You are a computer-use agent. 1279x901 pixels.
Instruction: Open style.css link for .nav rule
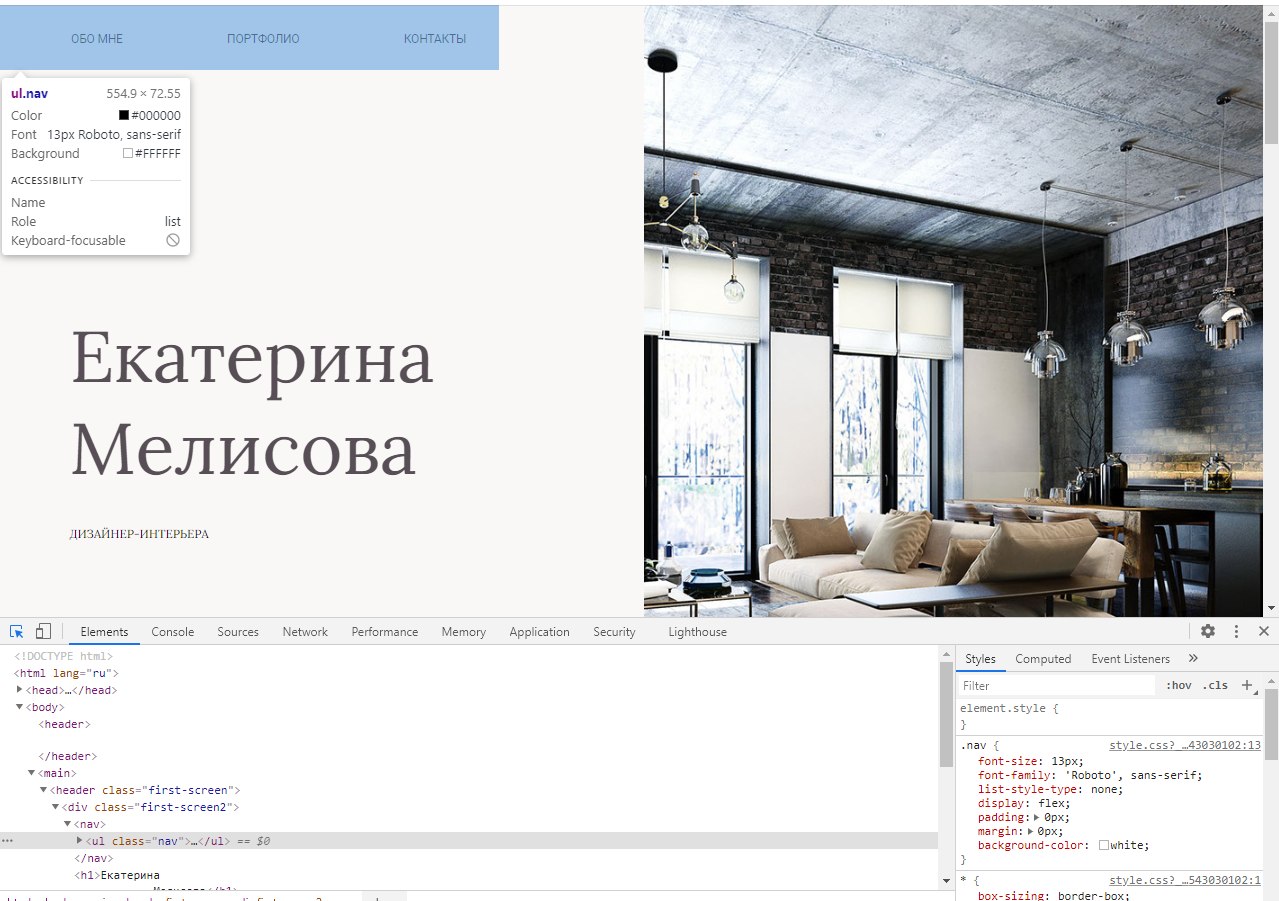pyautogui.click(x=1185, y=745)
